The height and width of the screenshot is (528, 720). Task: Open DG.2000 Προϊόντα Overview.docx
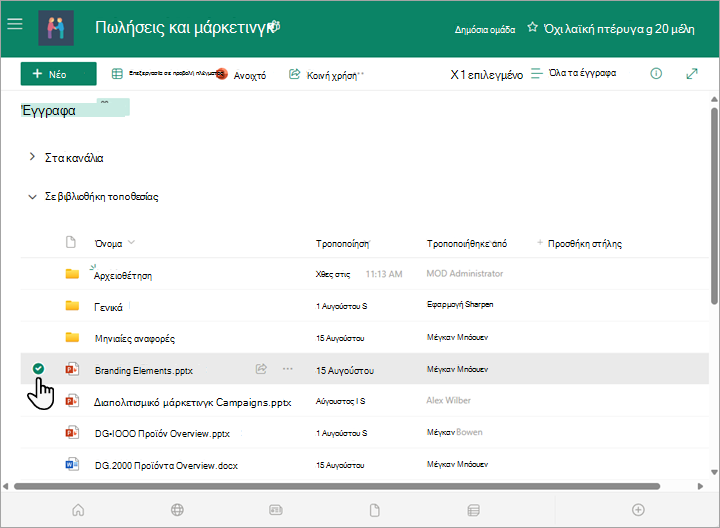[x=166, y=466]
